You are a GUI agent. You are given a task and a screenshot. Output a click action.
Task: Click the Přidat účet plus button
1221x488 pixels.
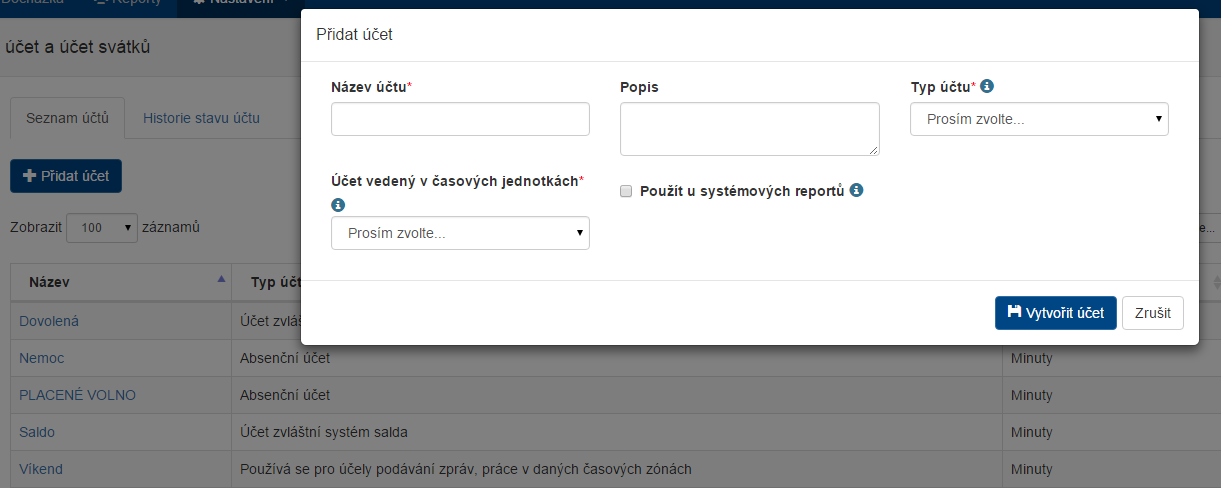tap(66, 176)
